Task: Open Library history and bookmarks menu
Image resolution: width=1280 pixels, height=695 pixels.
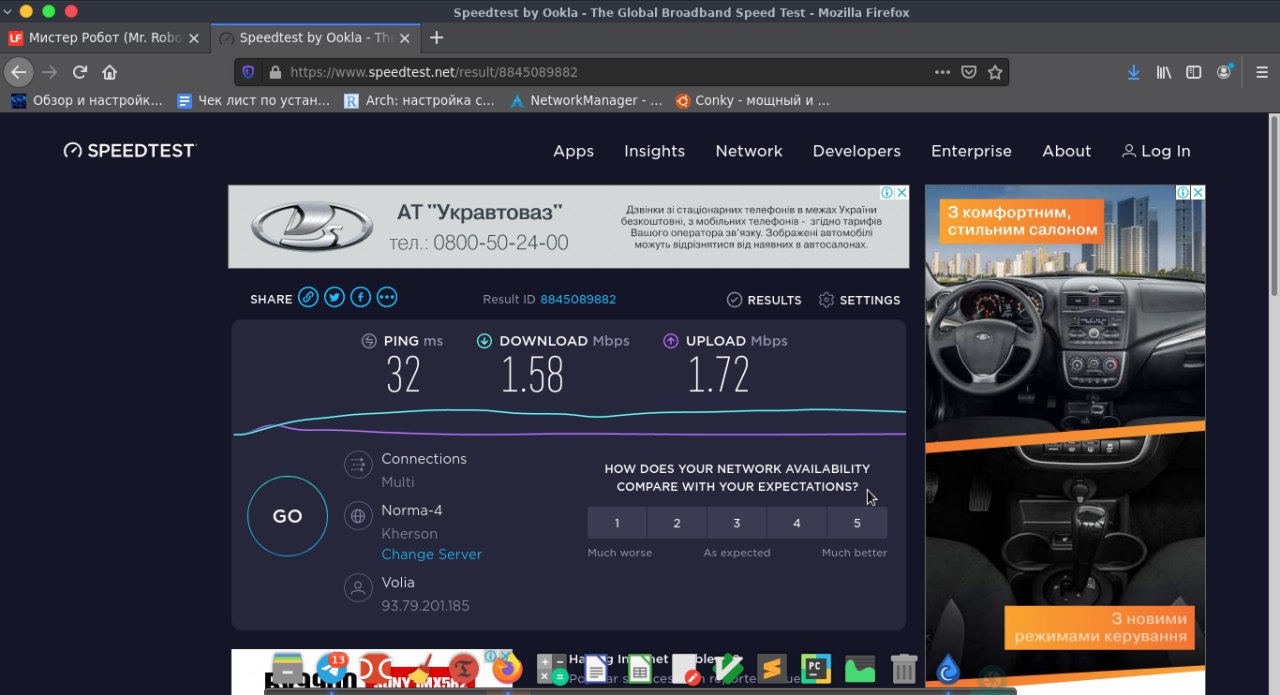Action: 1164,72
